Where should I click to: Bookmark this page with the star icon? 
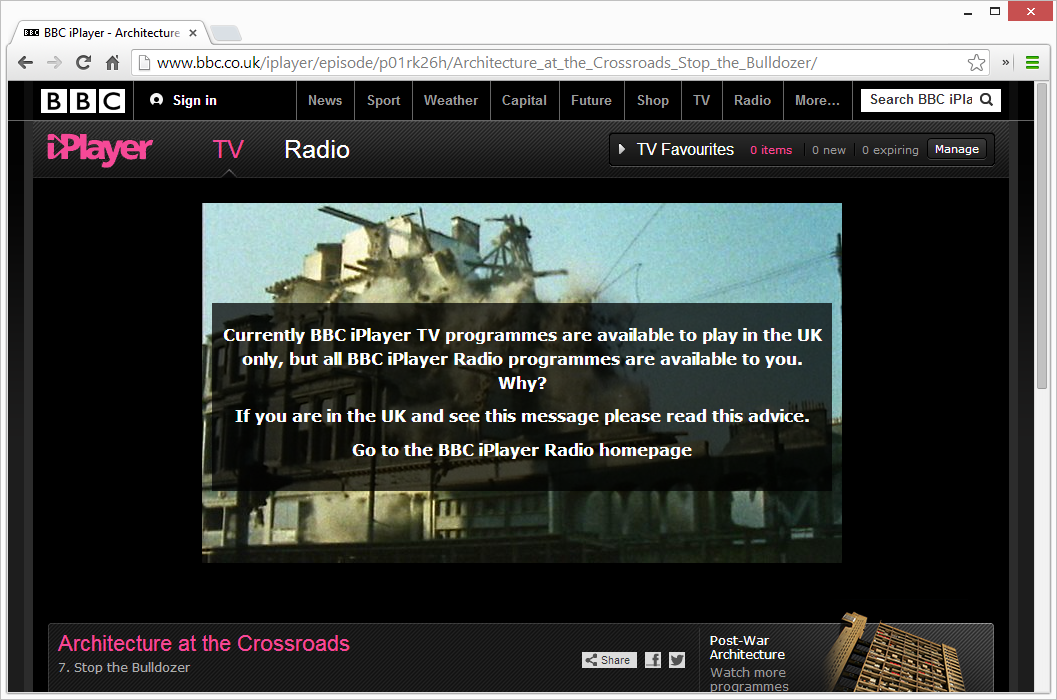[976, 63]
